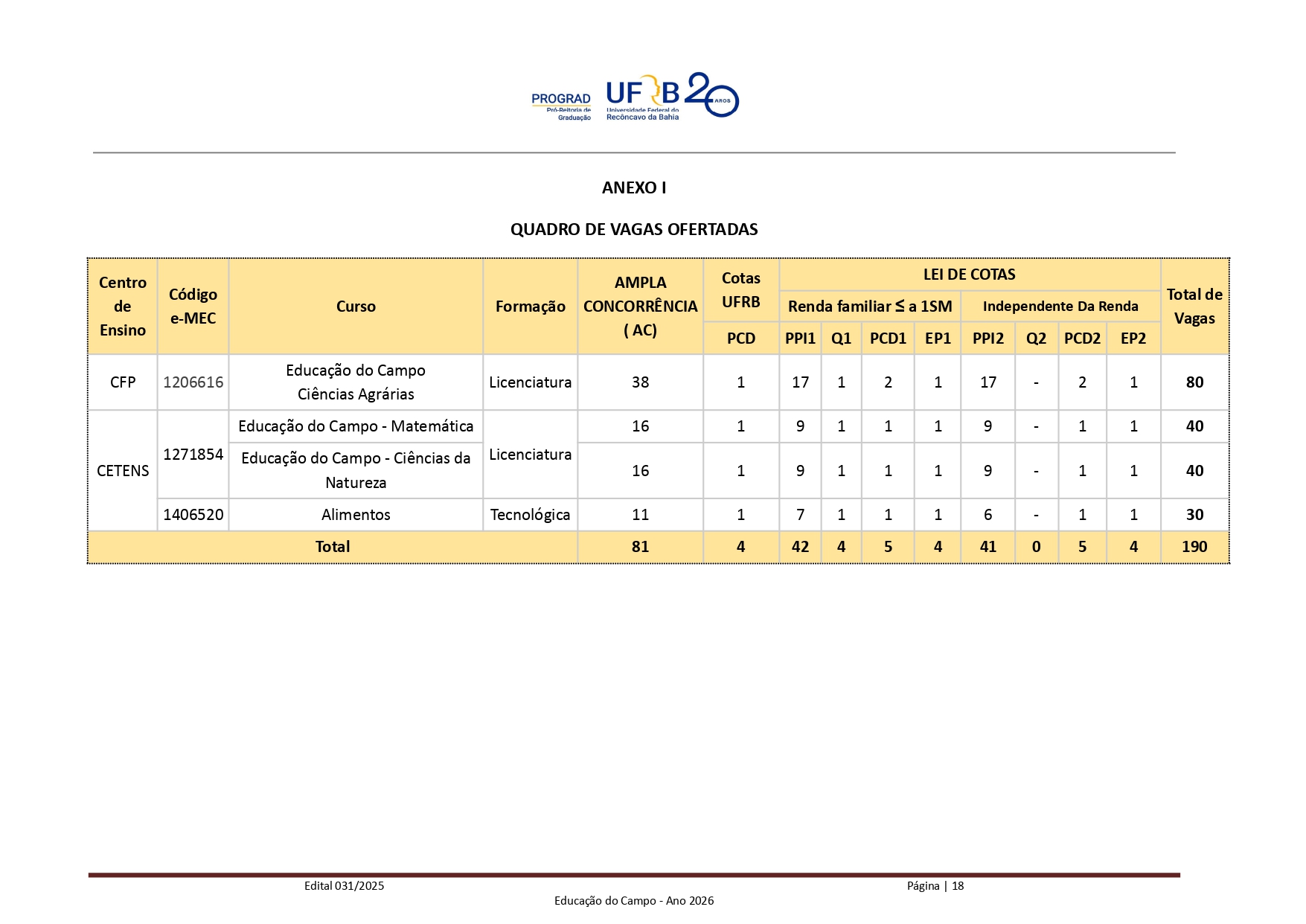The width and height of the screenshot is (1306, 924).
Task: Select the QUADRO DE VAGAS OFERTADAS title
Action: pos(633,229)
